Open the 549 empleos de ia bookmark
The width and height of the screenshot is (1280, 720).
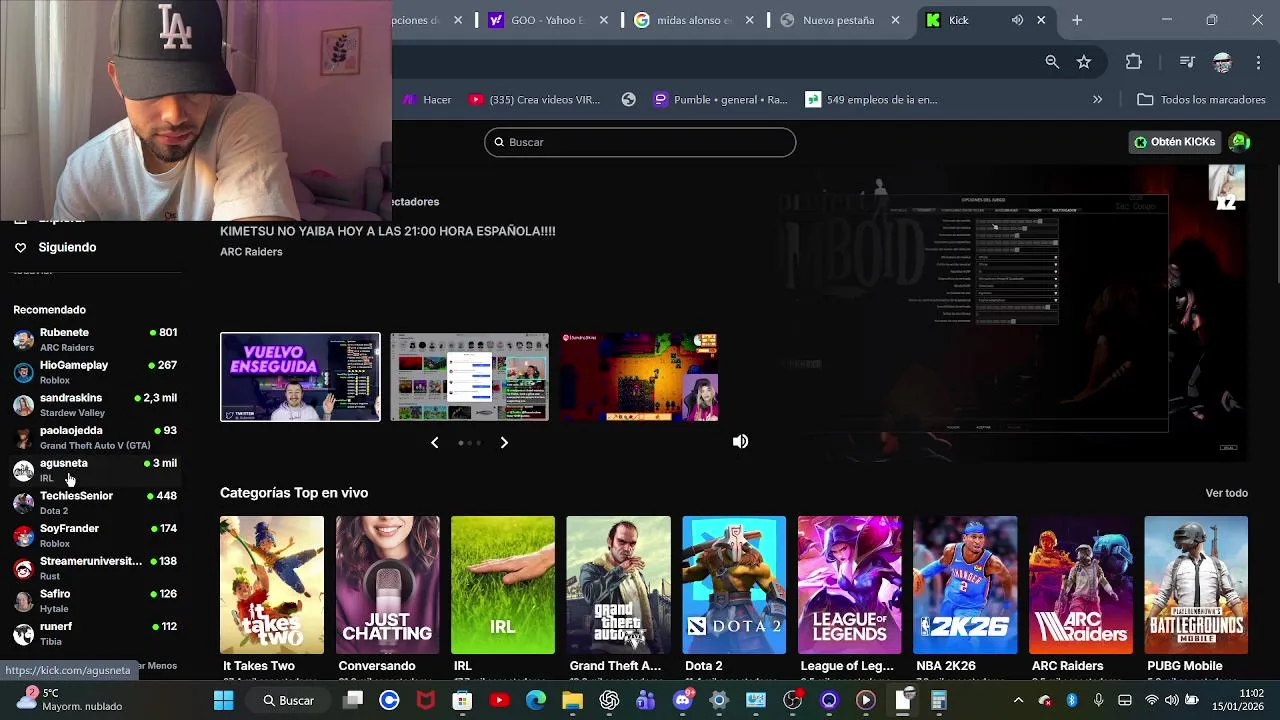872,99
